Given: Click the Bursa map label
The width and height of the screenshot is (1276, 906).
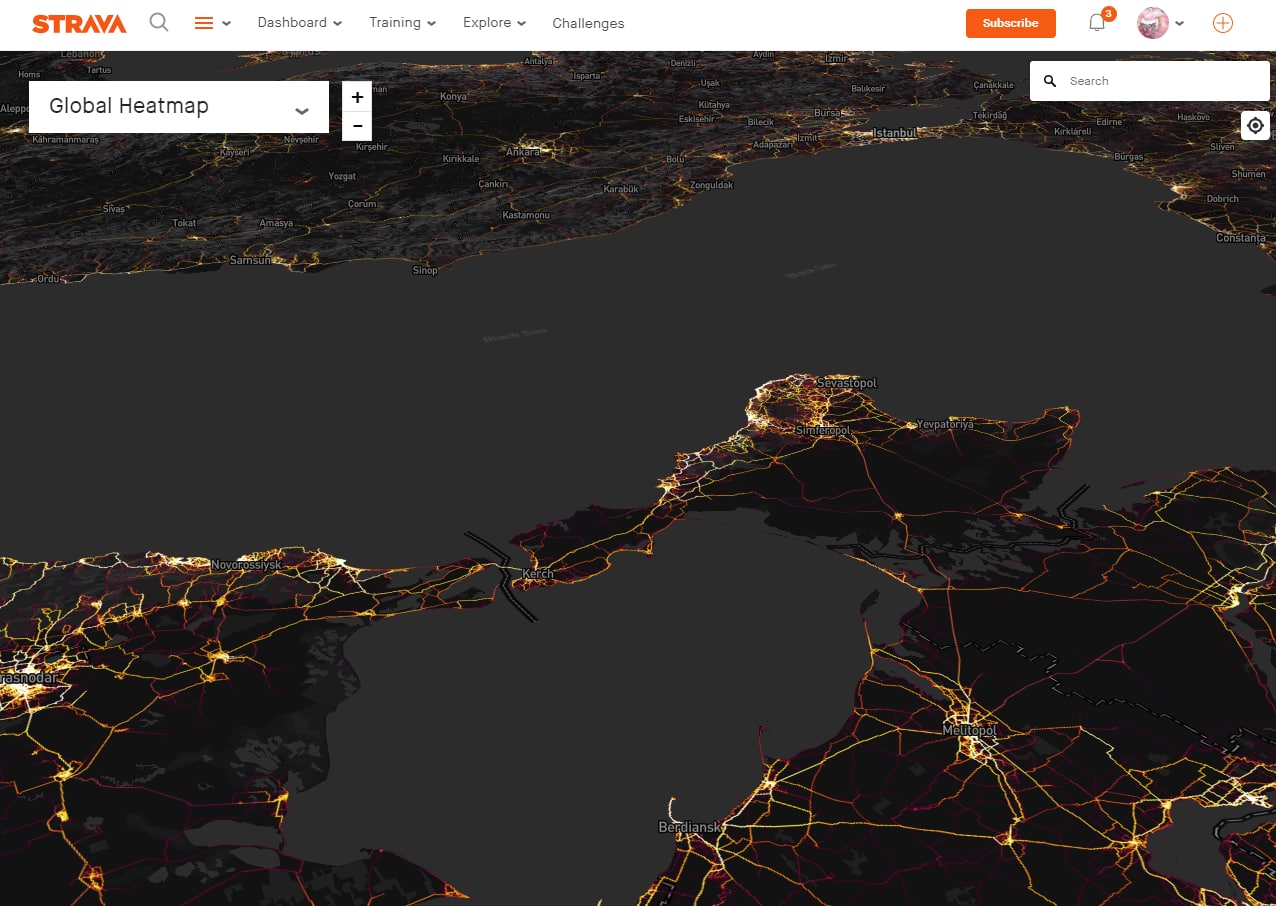Looking at the screenshot, I should [x=829, y=113].
